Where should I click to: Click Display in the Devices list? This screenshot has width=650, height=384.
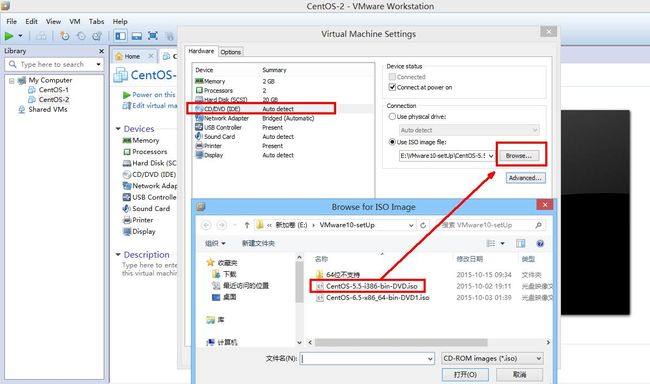point(139,231)
